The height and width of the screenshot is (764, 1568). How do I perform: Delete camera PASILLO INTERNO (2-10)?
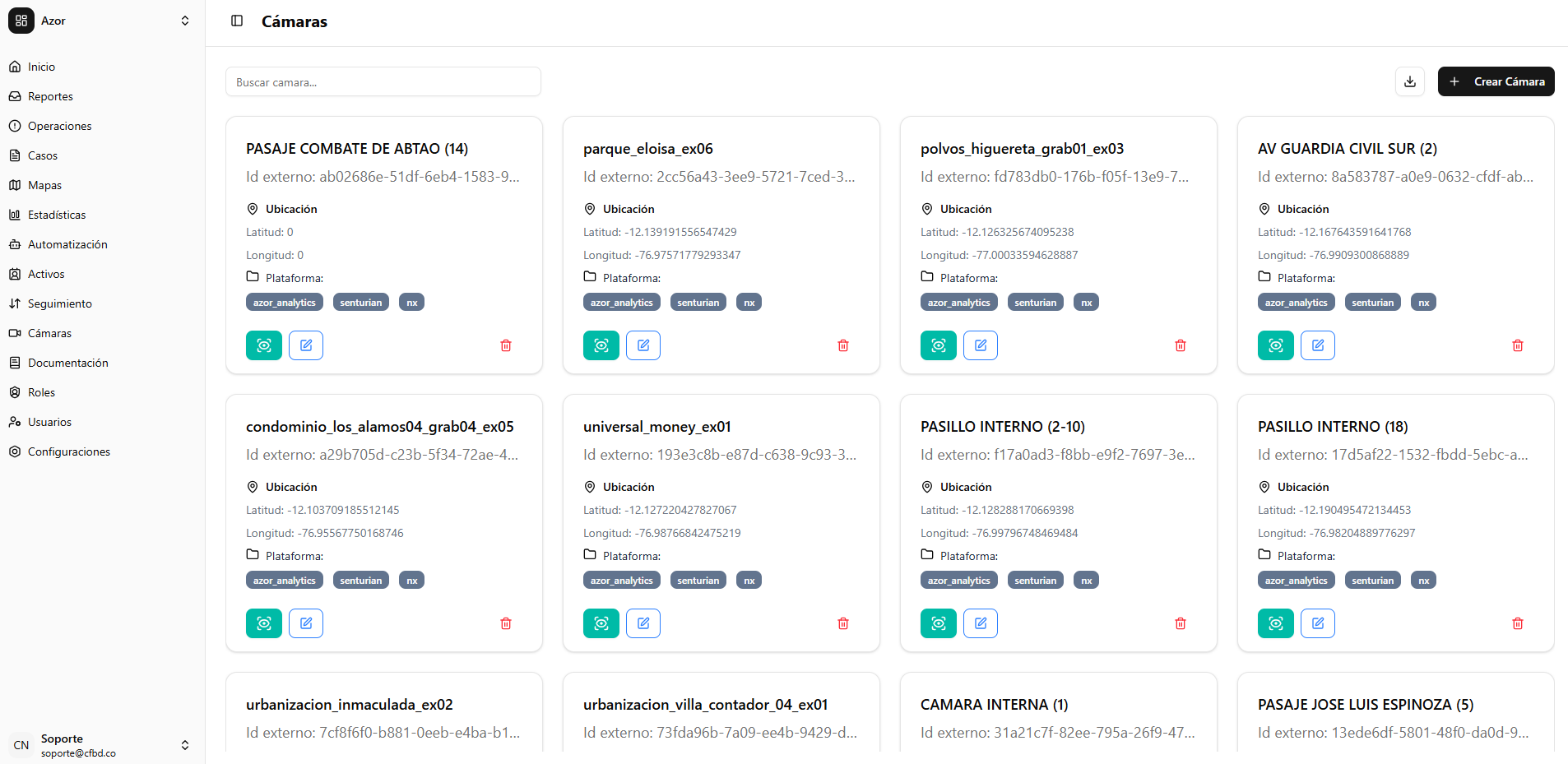click(x=1181, y=623)
